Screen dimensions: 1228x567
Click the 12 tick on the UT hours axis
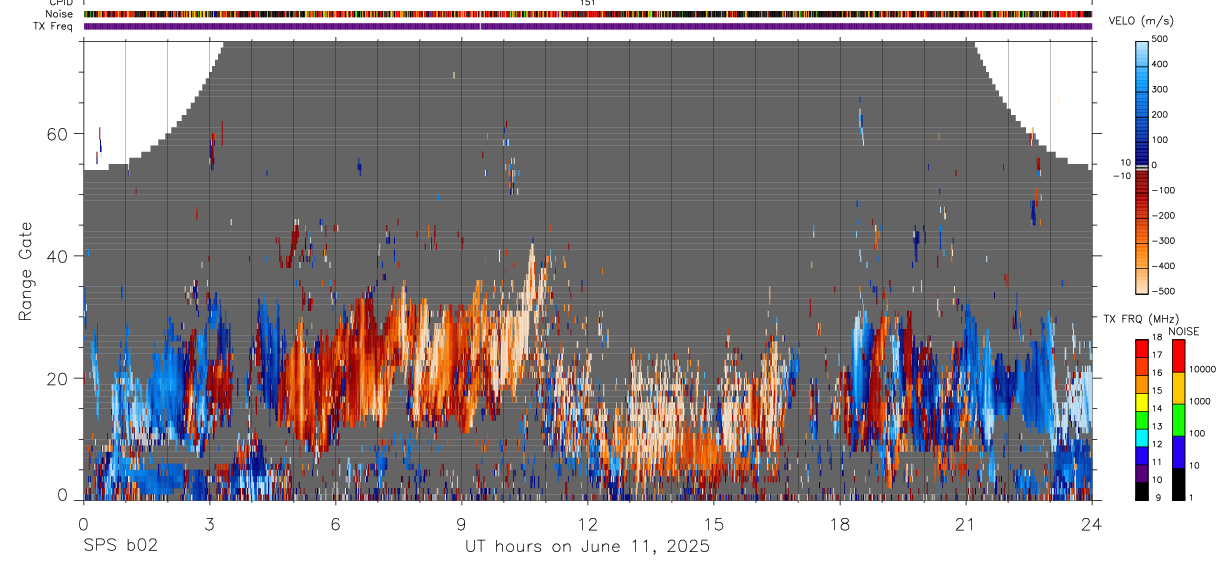pos(588,523)
